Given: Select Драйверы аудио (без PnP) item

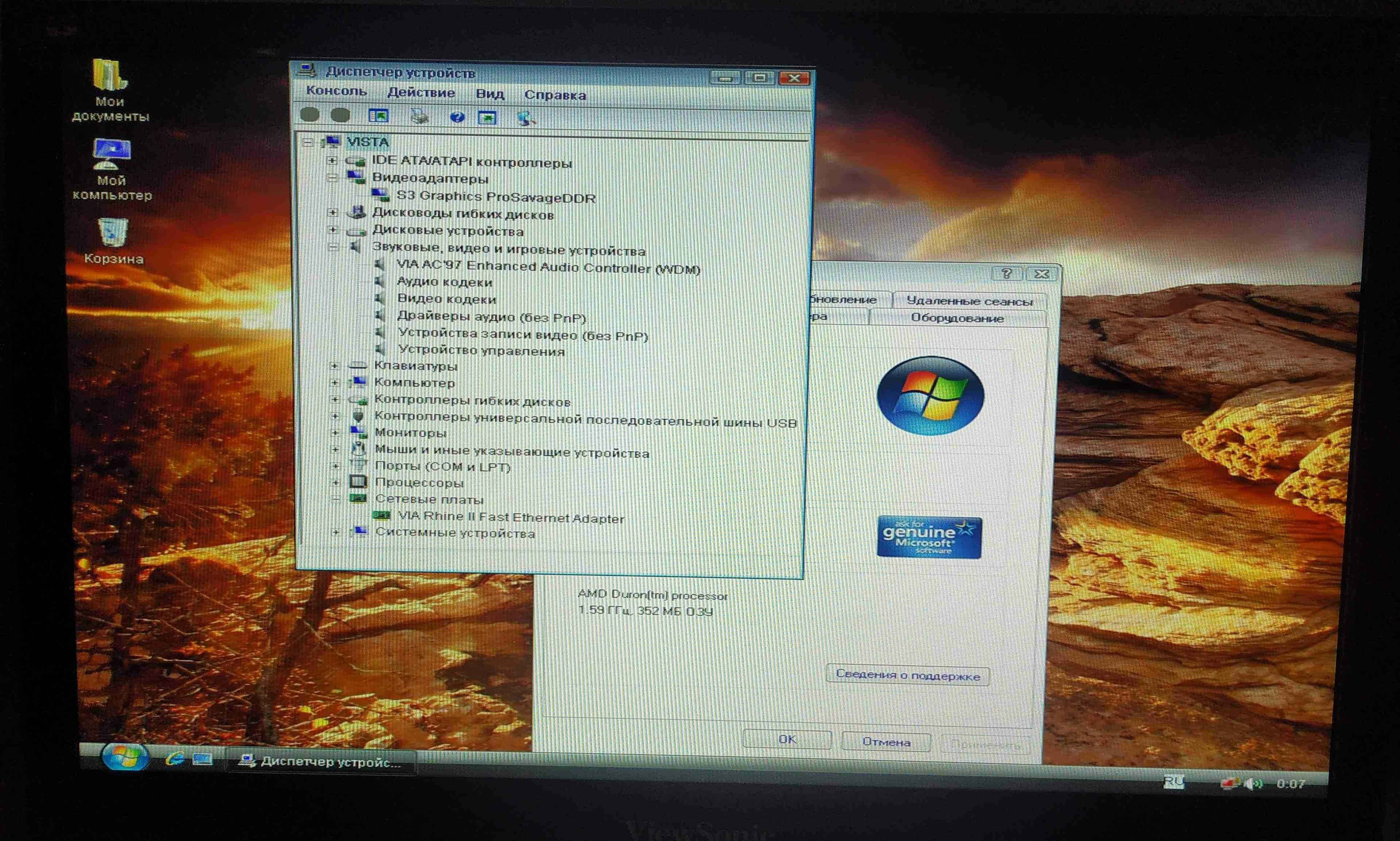Looking at the screenshot, I should 491,316.
